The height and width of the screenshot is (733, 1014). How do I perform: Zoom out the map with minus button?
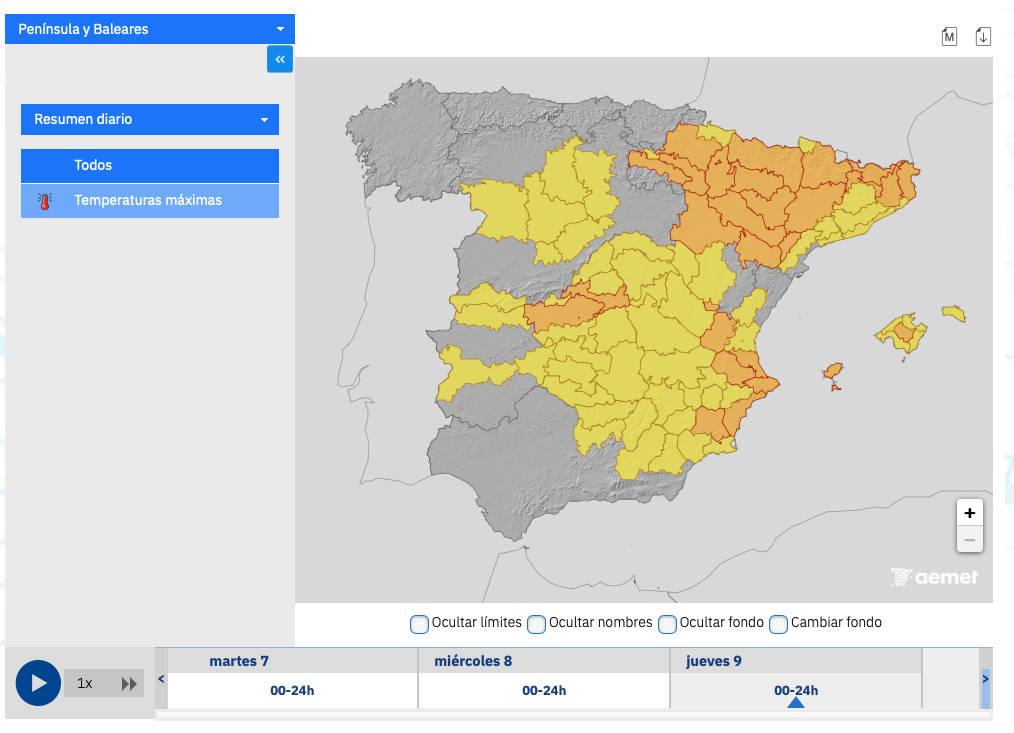coord(969,540)
